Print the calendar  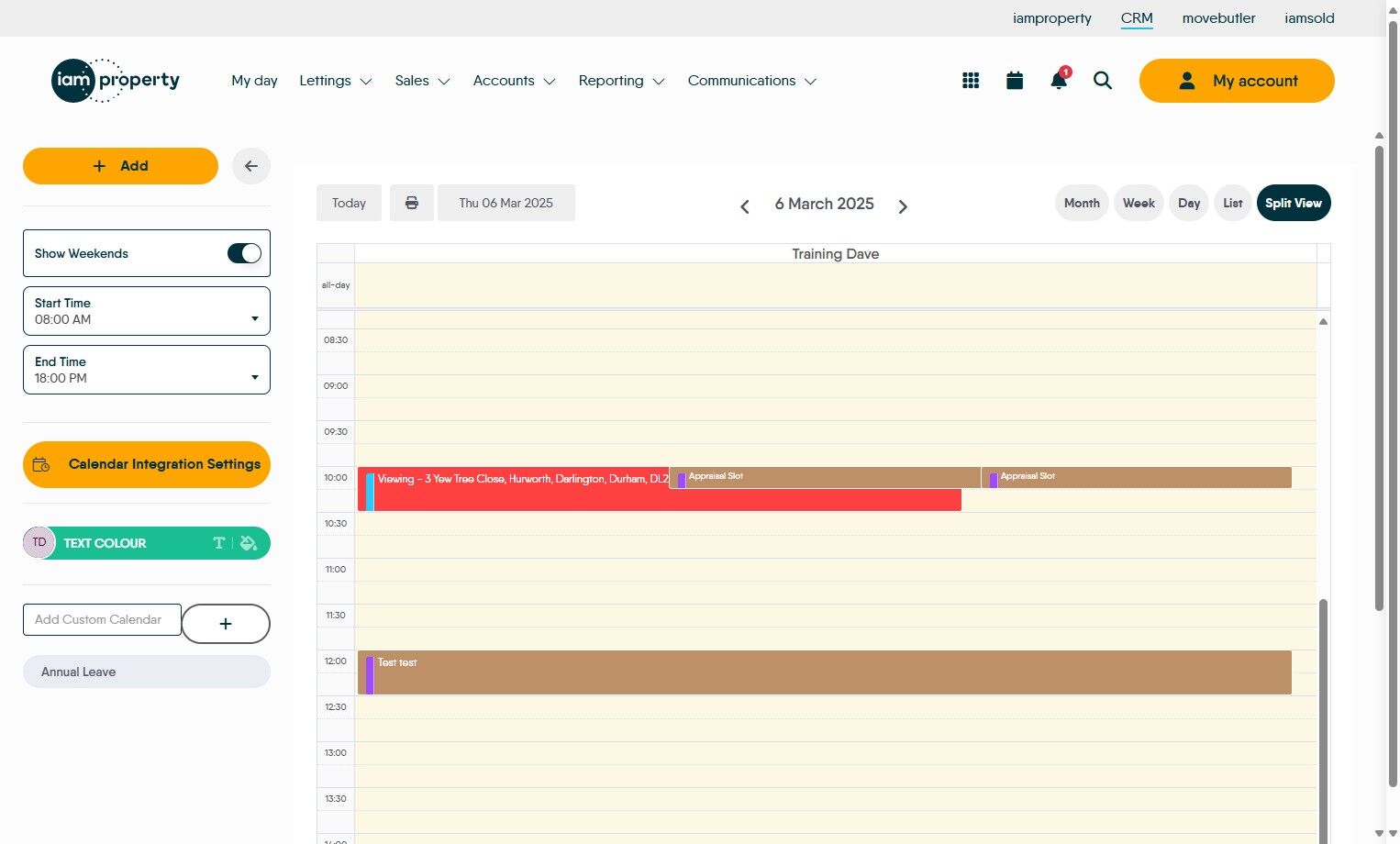[x=412, y=203]
